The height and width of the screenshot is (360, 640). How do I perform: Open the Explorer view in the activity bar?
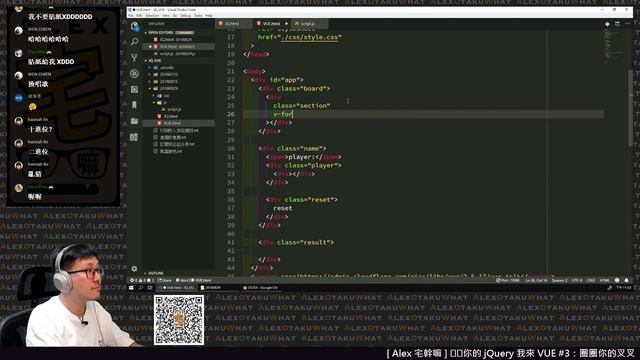135,27
